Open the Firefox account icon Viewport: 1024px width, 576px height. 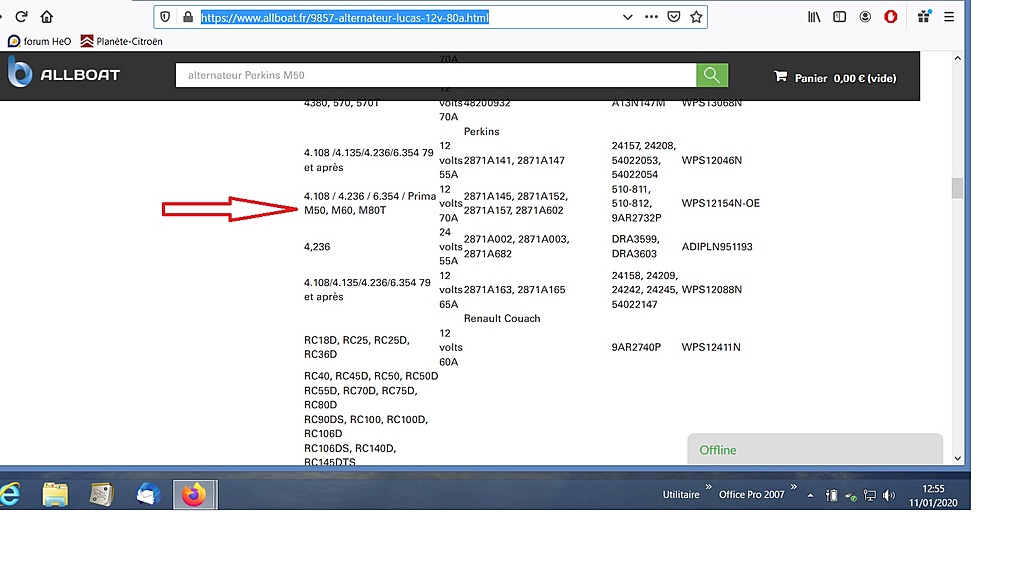[865, 17]
